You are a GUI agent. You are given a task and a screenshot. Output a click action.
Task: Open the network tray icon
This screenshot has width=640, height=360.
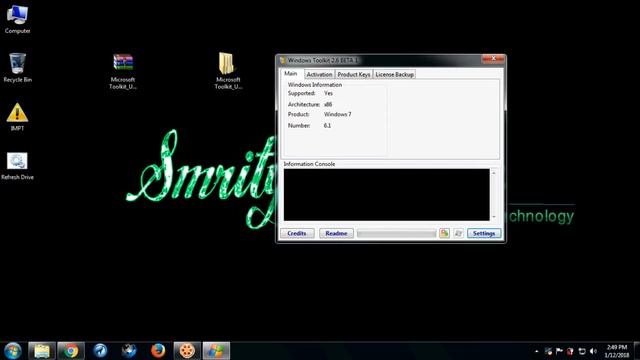(x=582, y=351)
